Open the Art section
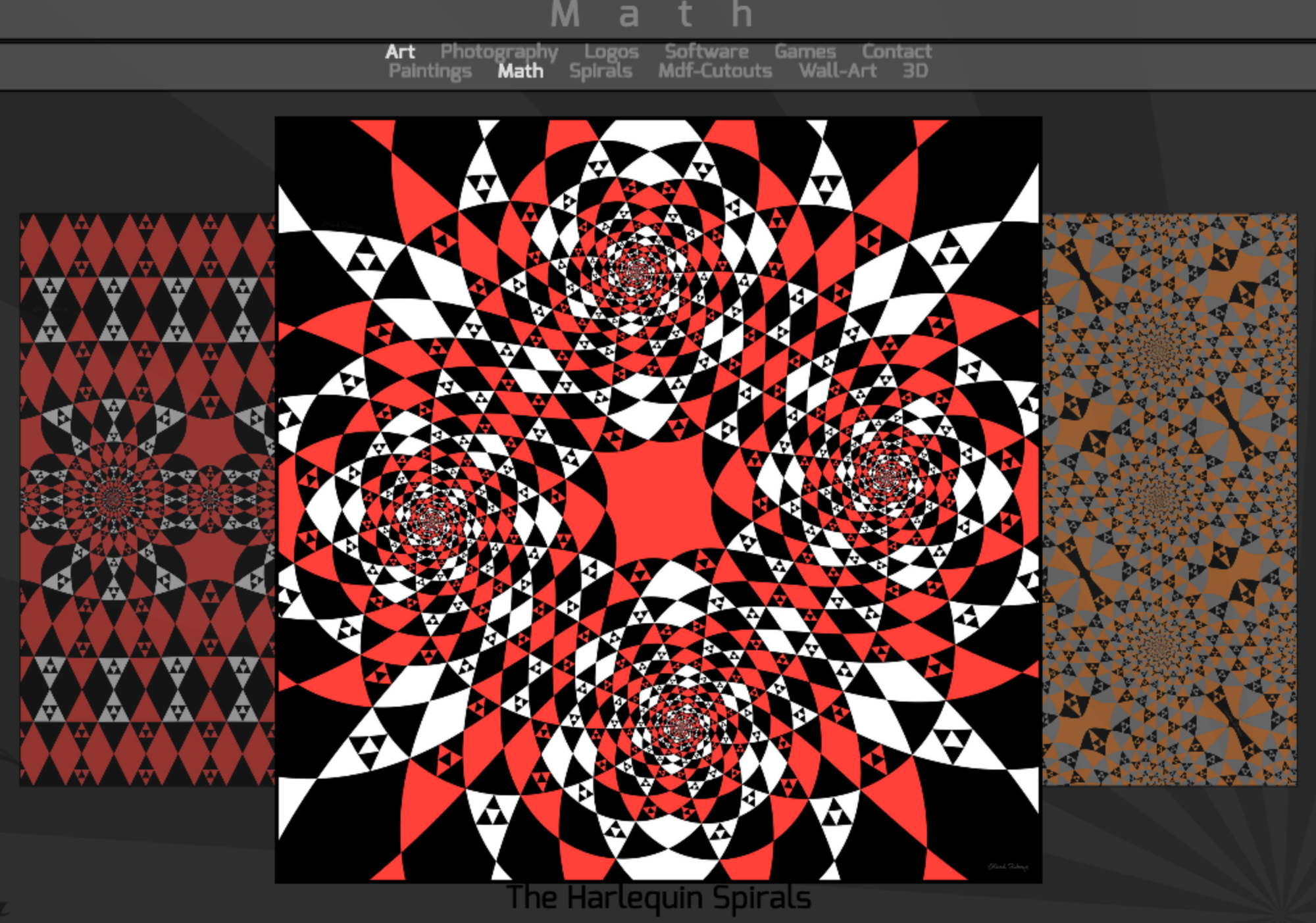This screenshot has width=1316, height=923. coord(399,51)
